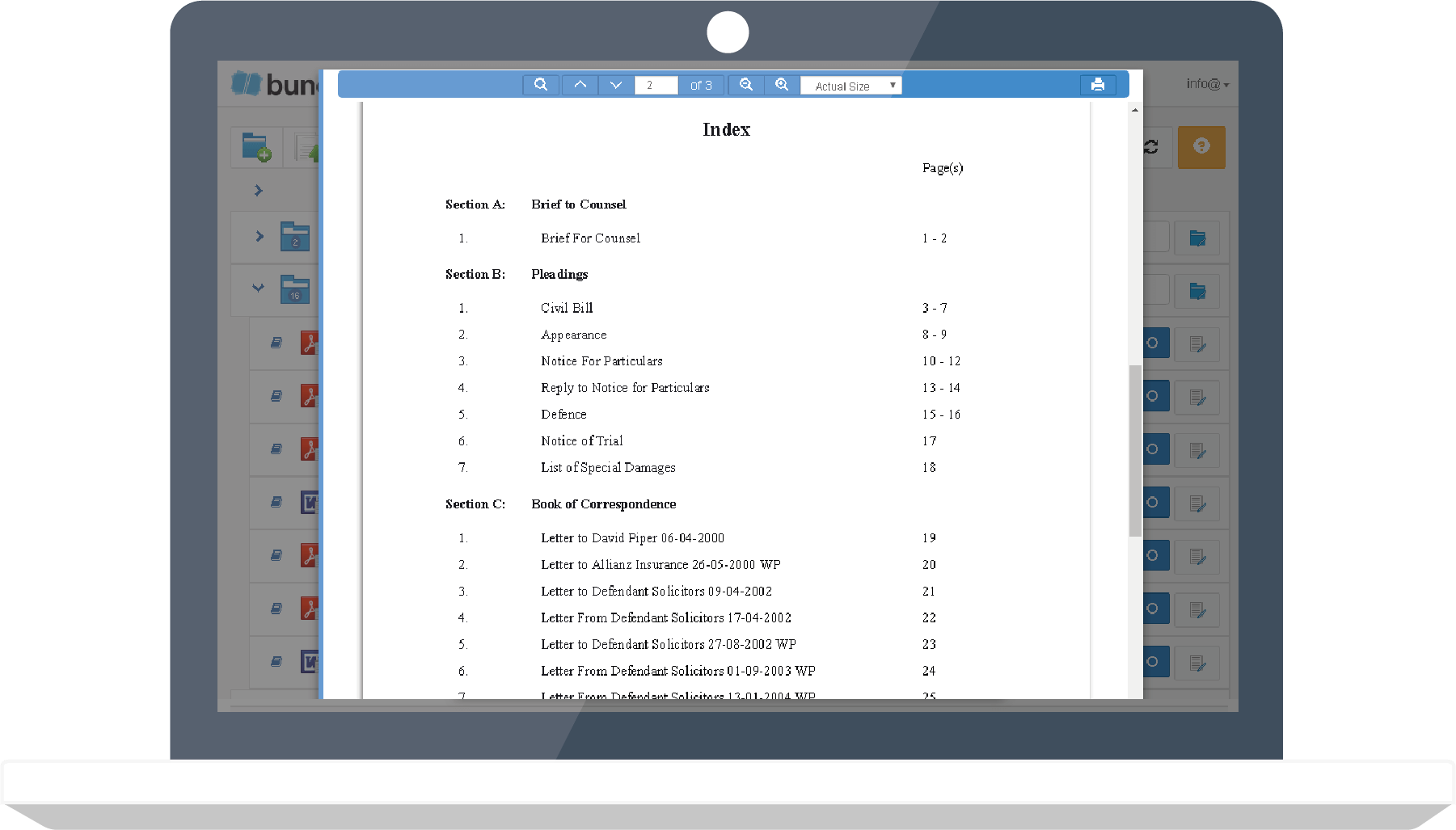Click the orange help question-mark icon
Image resolution: width=1456 pixels, height=830 pixels.
[1201, 147]
